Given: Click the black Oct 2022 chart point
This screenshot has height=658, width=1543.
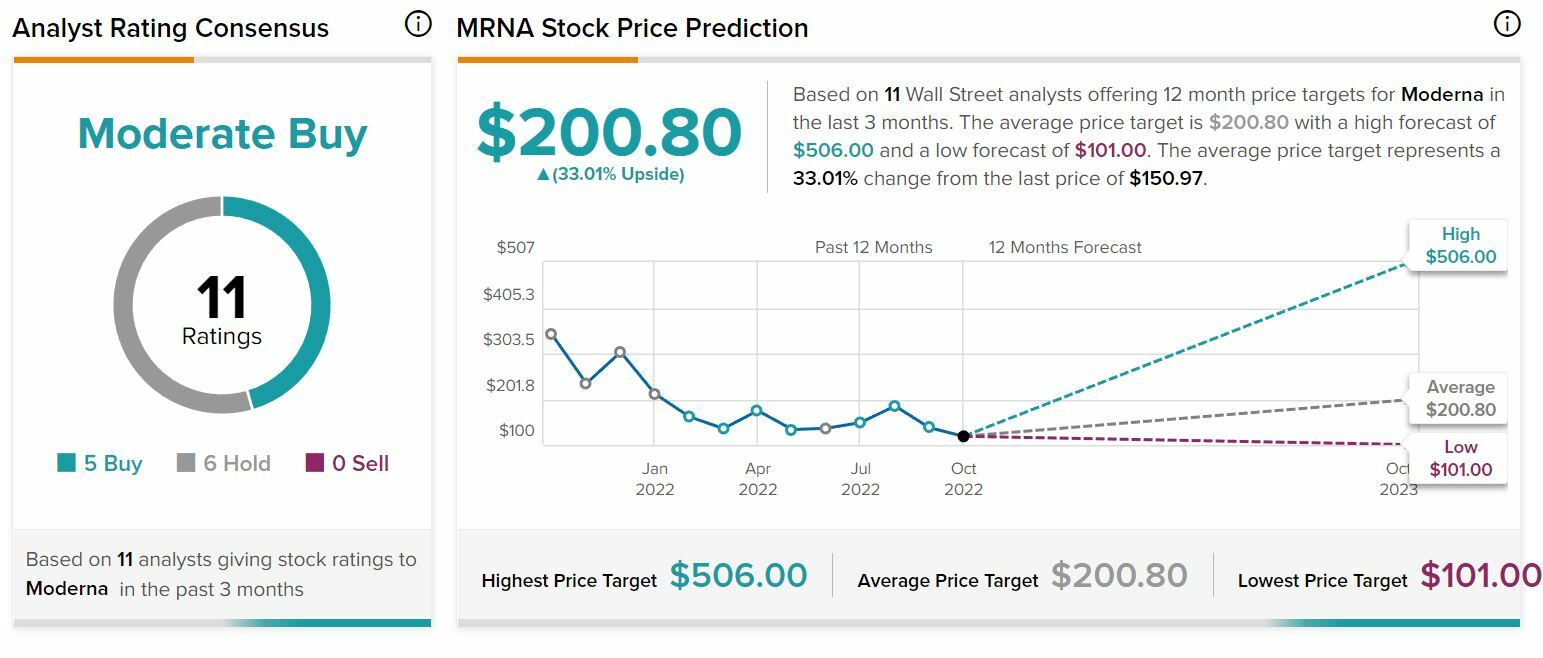Looking at the screenshot, I should pos(963,436).
